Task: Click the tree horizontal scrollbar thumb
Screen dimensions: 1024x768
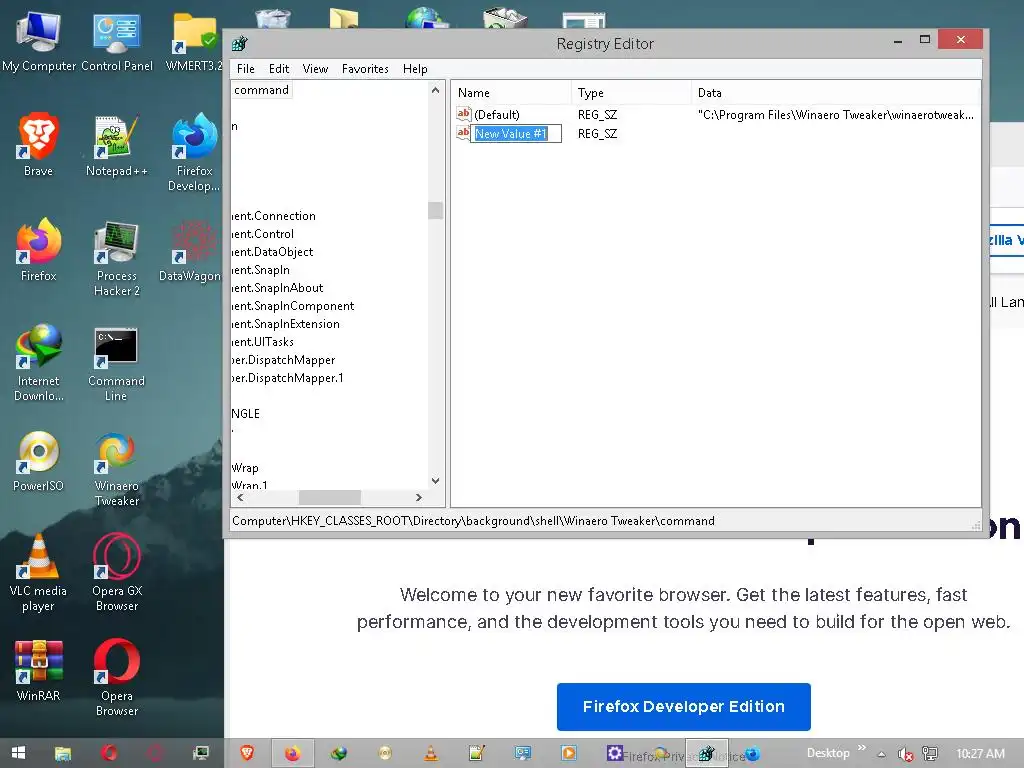Action: pyautogui.click(x=330, y=498)
